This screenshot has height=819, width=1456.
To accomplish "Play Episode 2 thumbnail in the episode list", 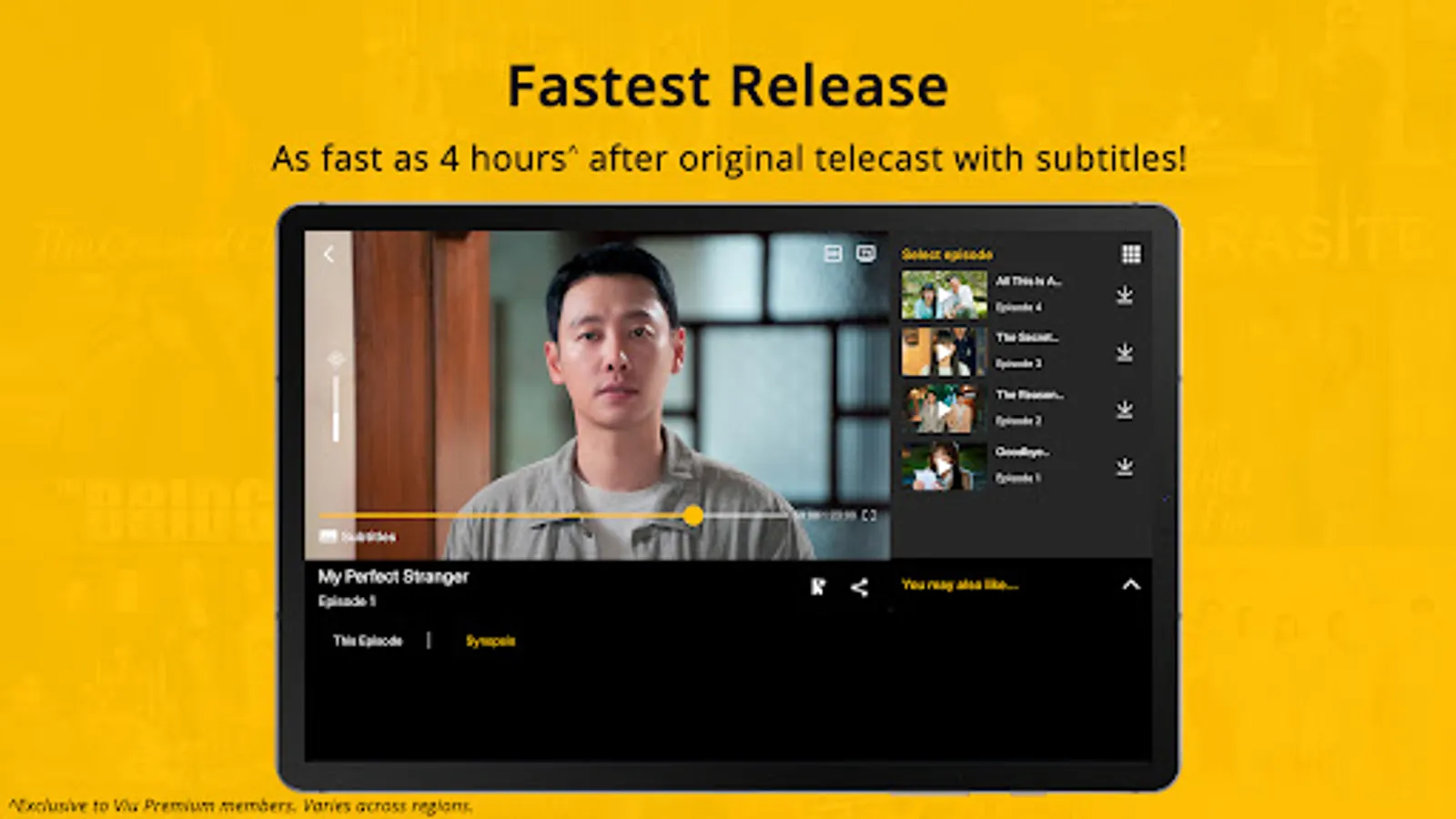I will 944,409.
